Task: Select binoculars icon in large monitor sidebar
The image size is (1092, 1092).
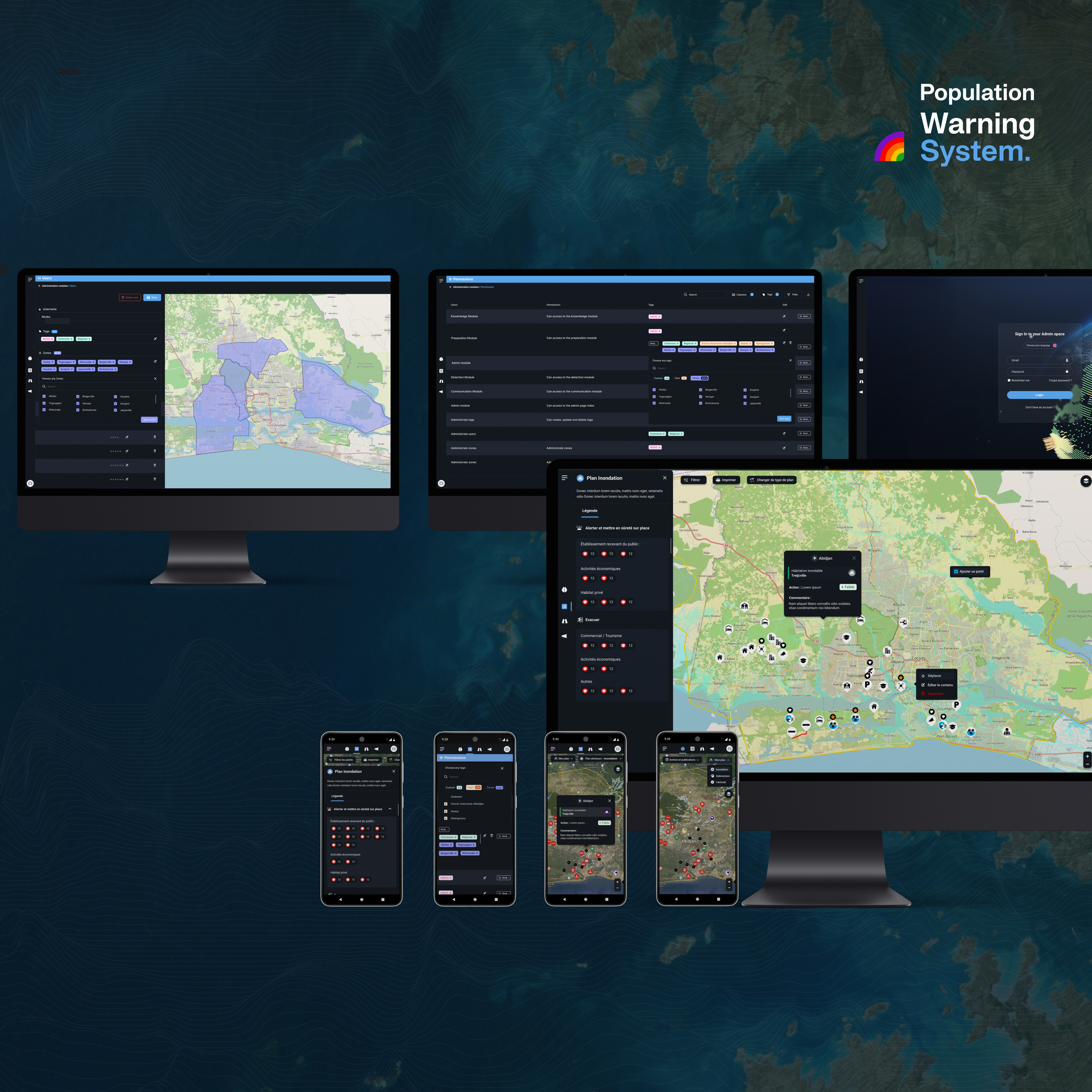Action: 564,621
